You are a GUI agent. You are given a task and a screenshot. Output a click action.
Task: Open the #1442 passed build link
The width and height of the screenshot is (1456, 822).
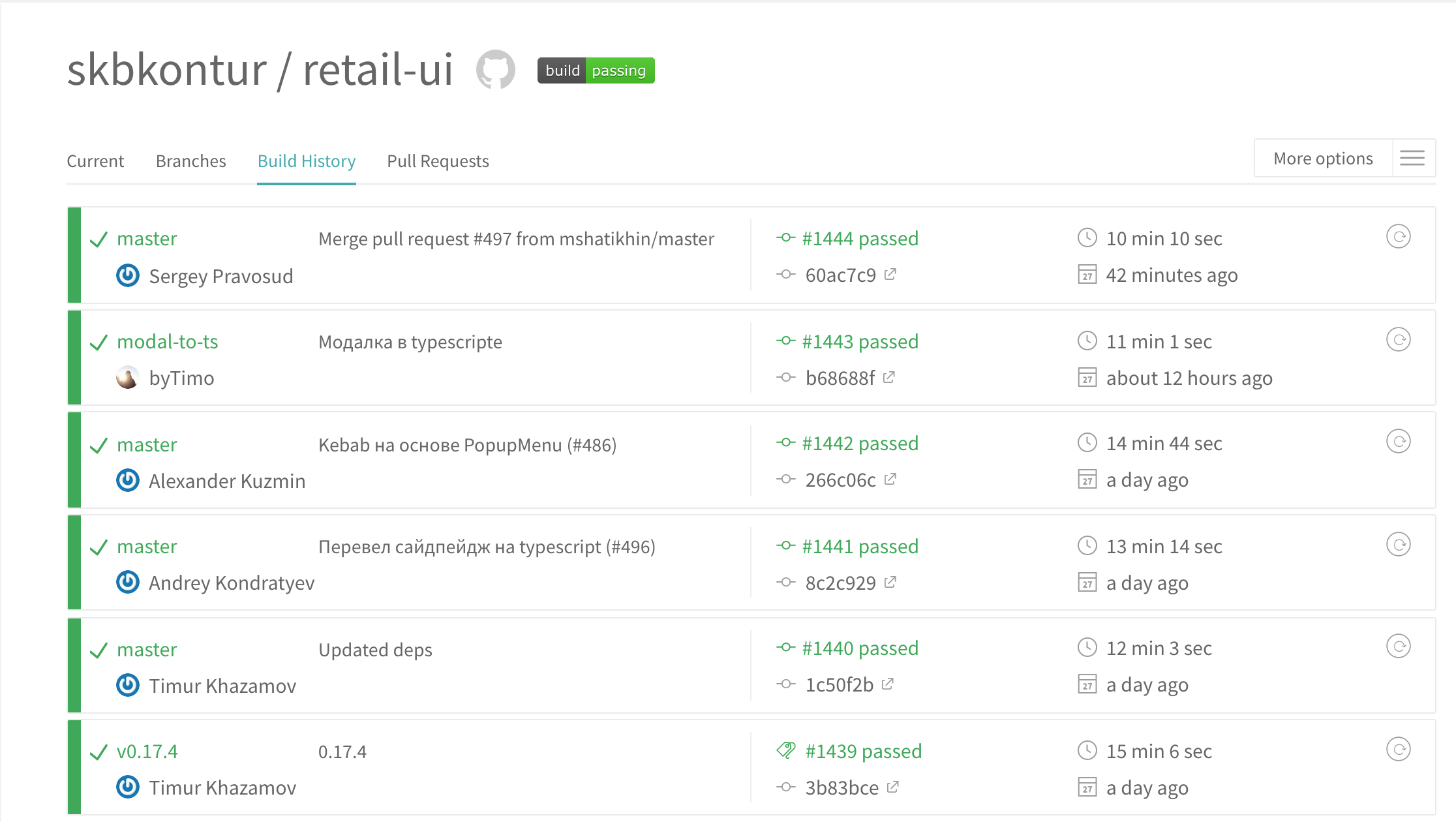(x=860, y=444)
